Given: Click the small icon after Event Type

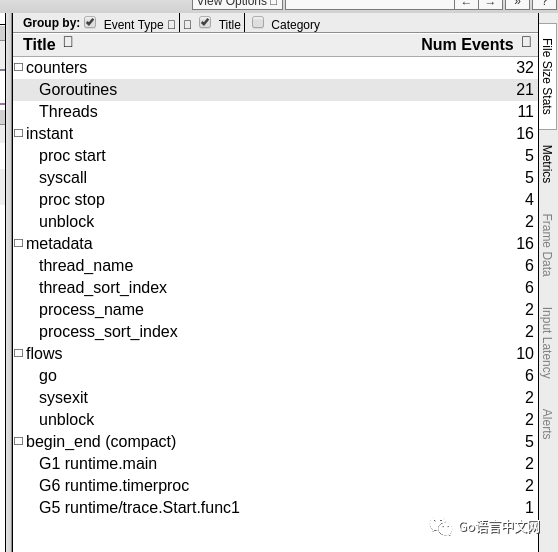Looking at the screenshot, I should click(172, 25).
